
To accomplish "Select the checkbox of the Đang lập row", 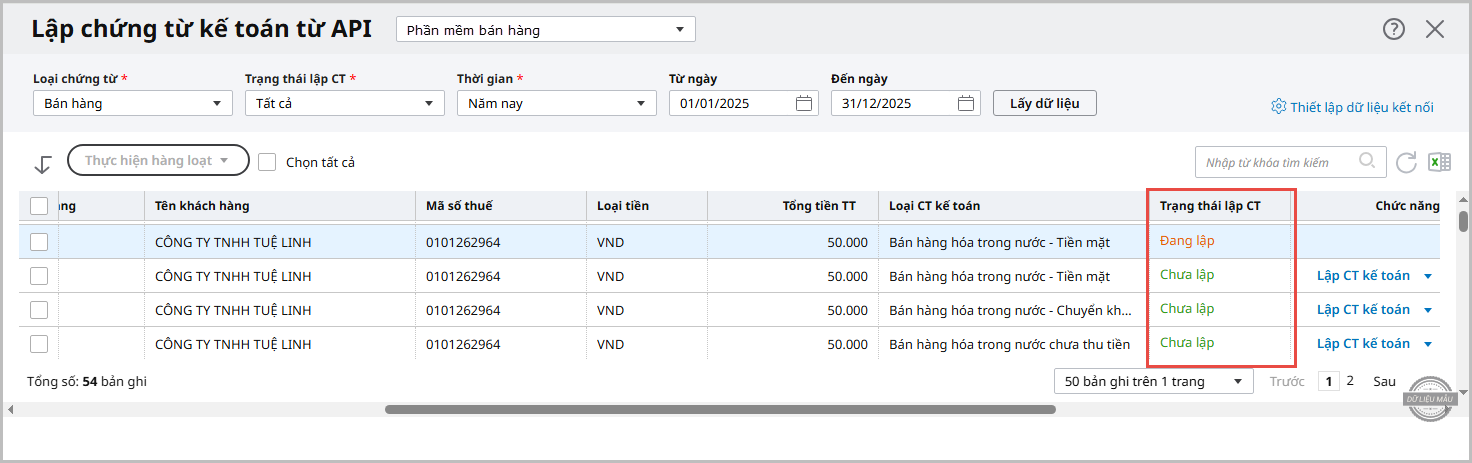I will 39,241.
